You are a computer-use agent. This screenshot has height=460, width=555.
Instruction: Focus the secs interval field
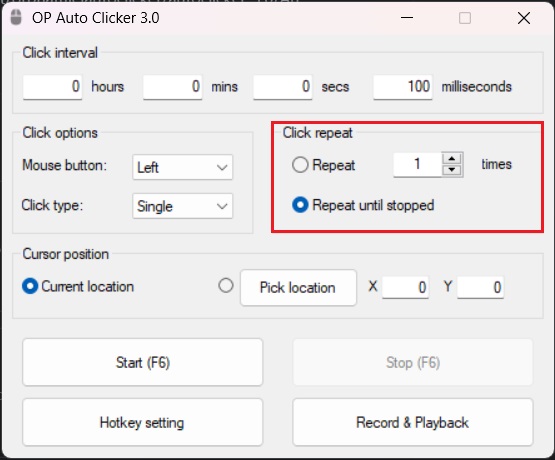coord(282,87)
